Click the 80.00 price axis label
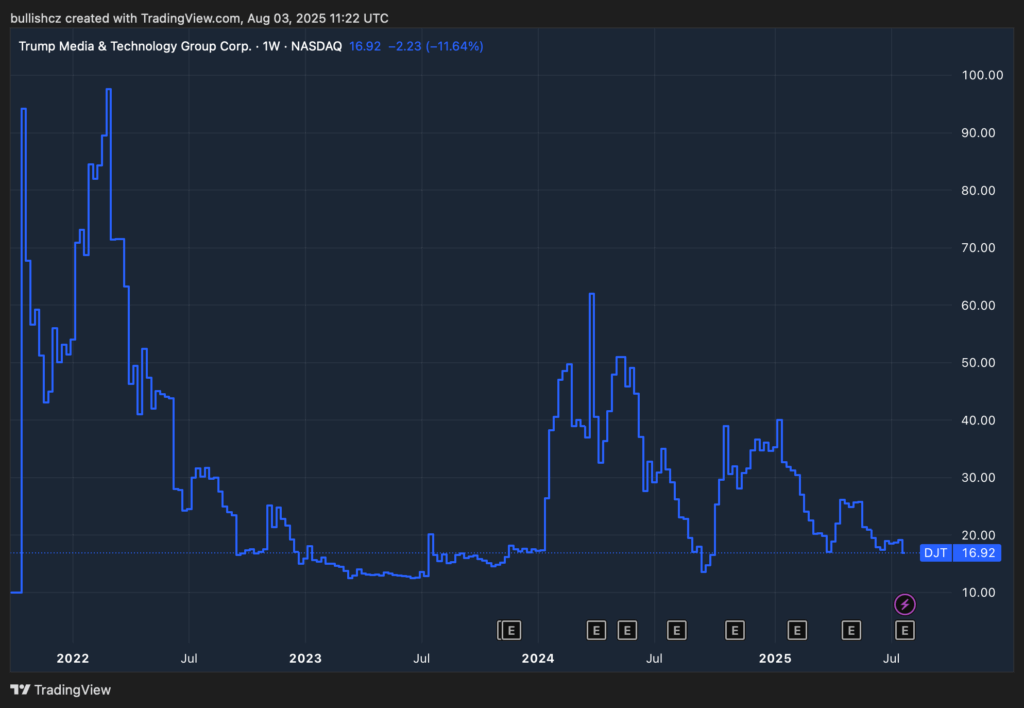This screenshot has height=708, width=1024. point(978,190)
